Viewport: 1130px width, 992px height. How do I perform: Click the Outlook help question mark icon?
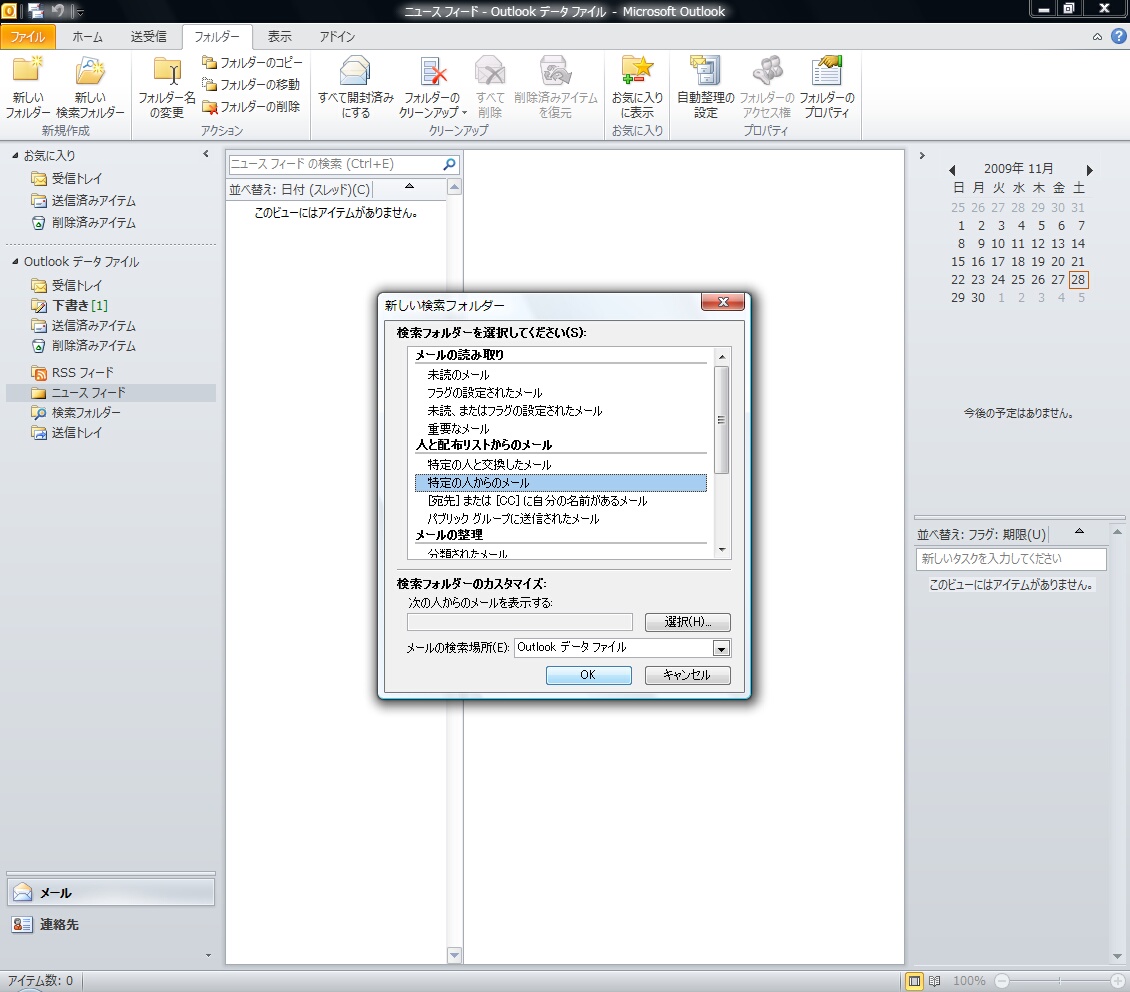1118,36
